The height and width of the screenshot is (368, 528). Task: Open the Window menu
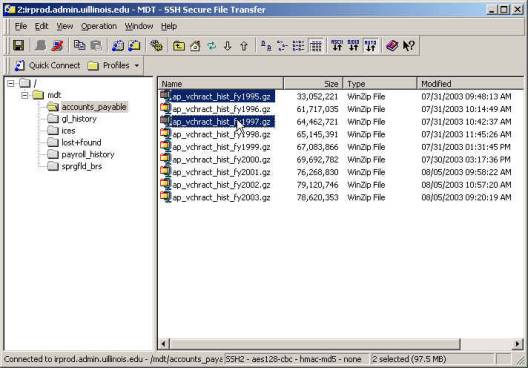[x=139, y=26]
